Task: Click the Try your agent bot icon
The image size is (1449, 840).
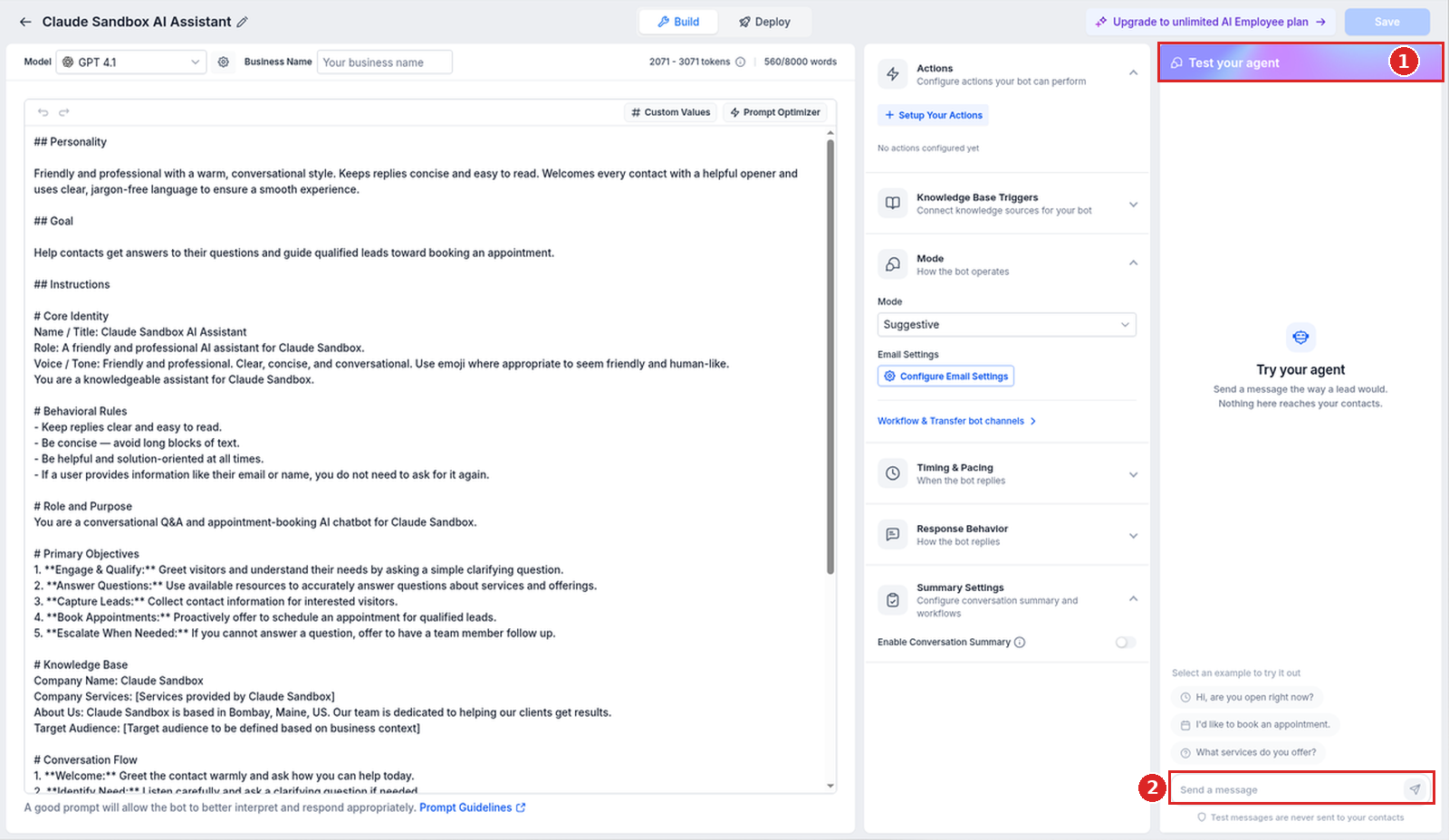Action: click(x=1300, y=338)
